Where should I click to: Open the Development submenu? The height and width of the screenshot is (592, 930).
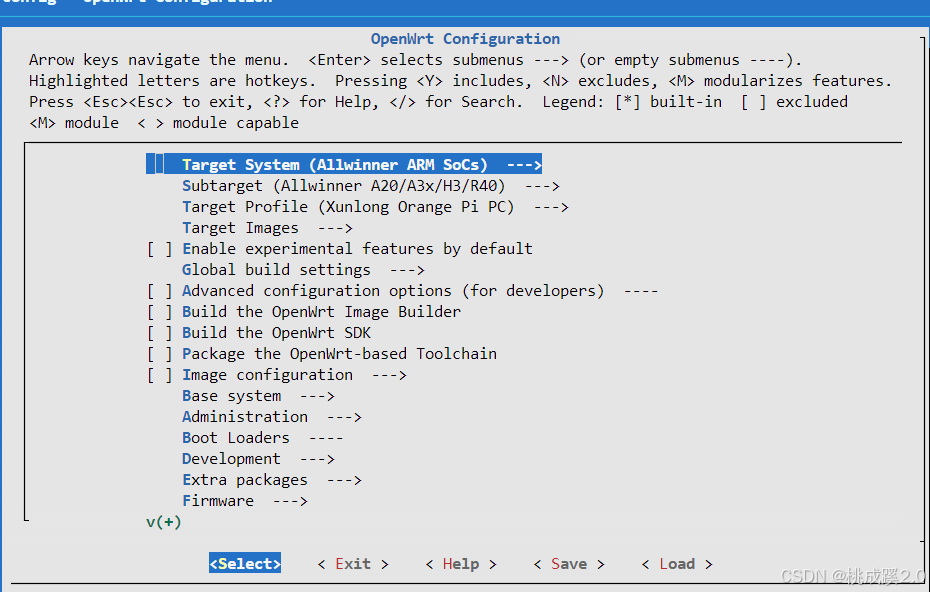pyautogui.click(x=258, y=459)
